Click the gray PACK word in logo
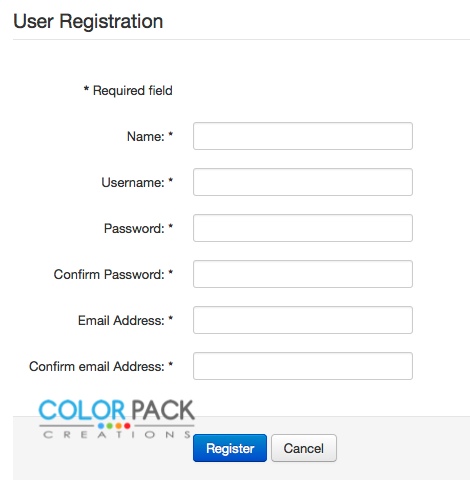The width and height of the screenshot is (470, 484). click(x=163, y=410)
